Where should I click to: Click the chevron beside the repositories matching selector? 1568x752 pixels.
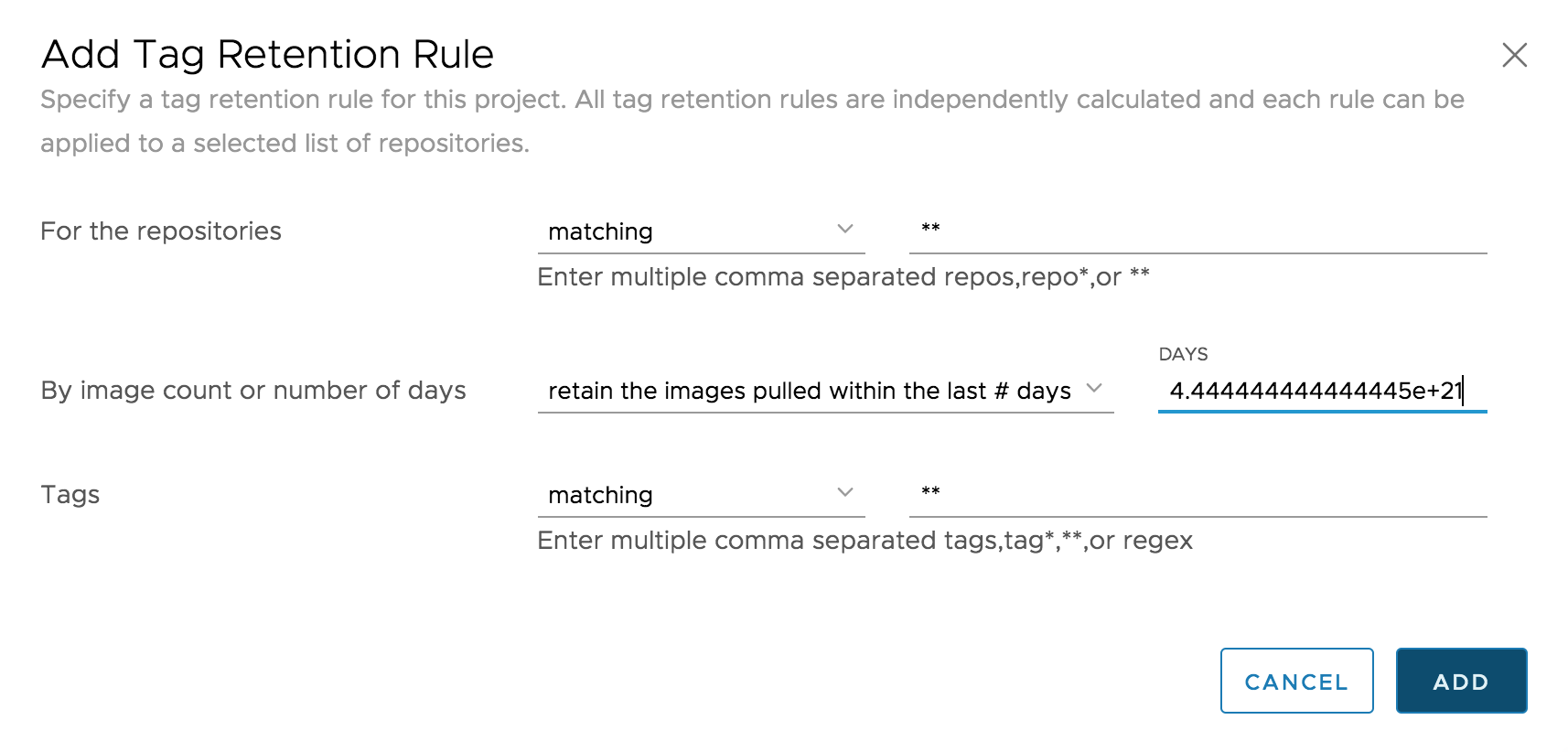point(845,229)
